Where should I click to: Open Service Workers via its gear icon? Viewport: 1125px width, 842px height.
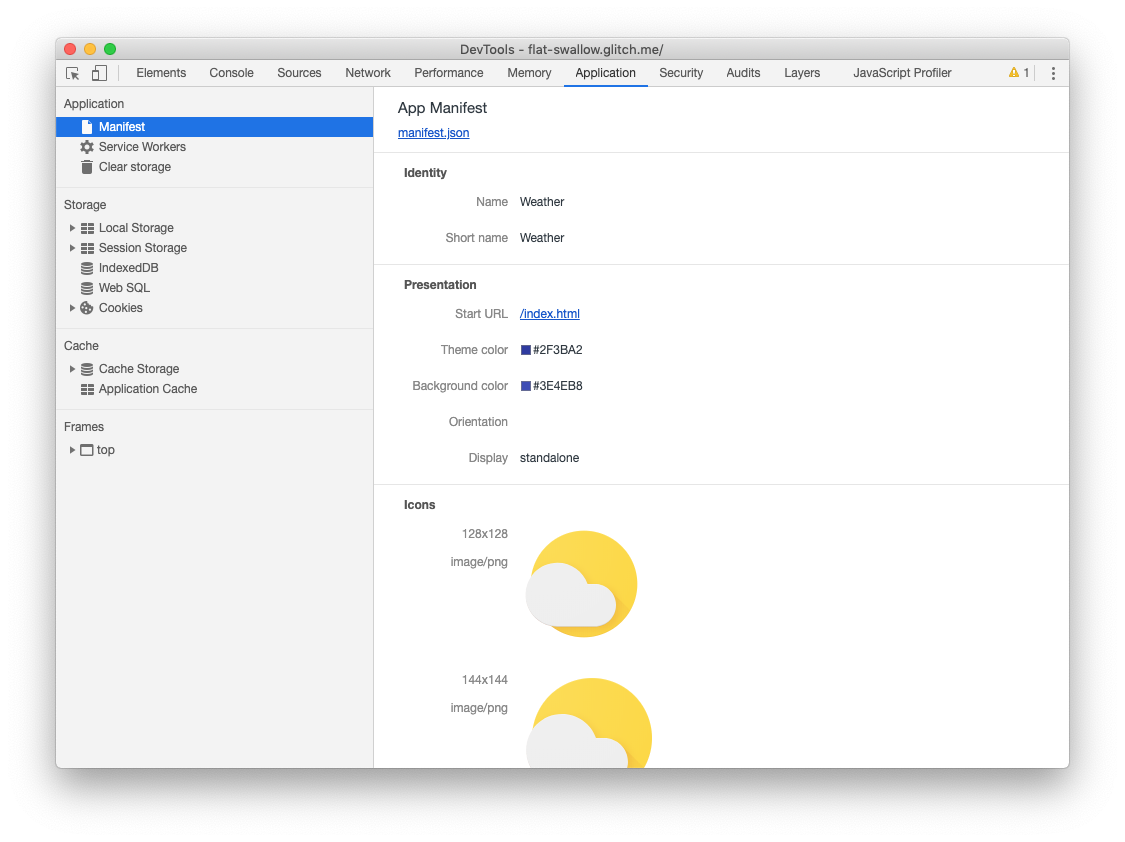coord(88,147)
